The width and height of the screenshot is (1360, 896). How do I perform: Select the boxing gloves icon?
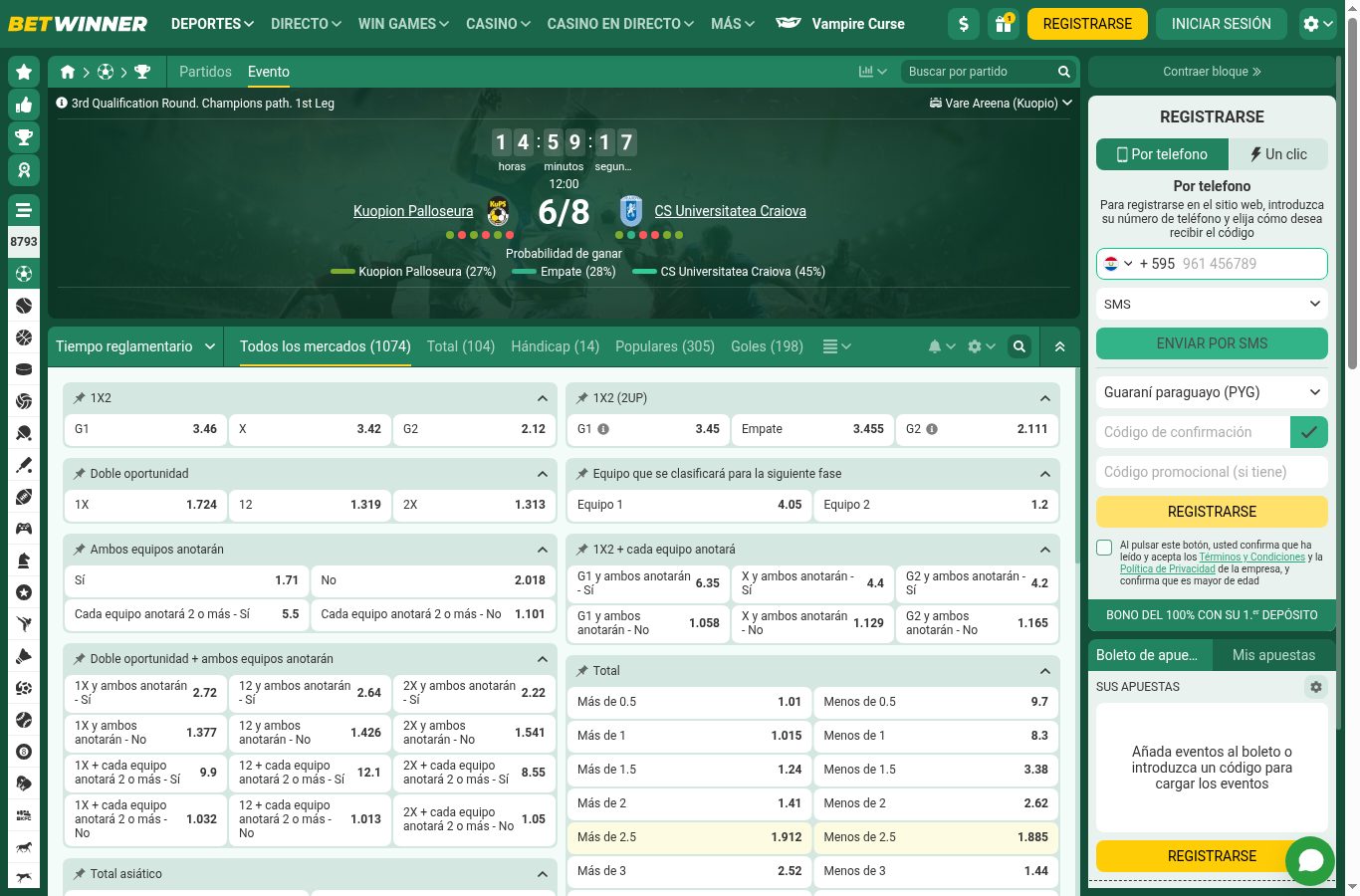pyautogui.click(x=24, y=784)
